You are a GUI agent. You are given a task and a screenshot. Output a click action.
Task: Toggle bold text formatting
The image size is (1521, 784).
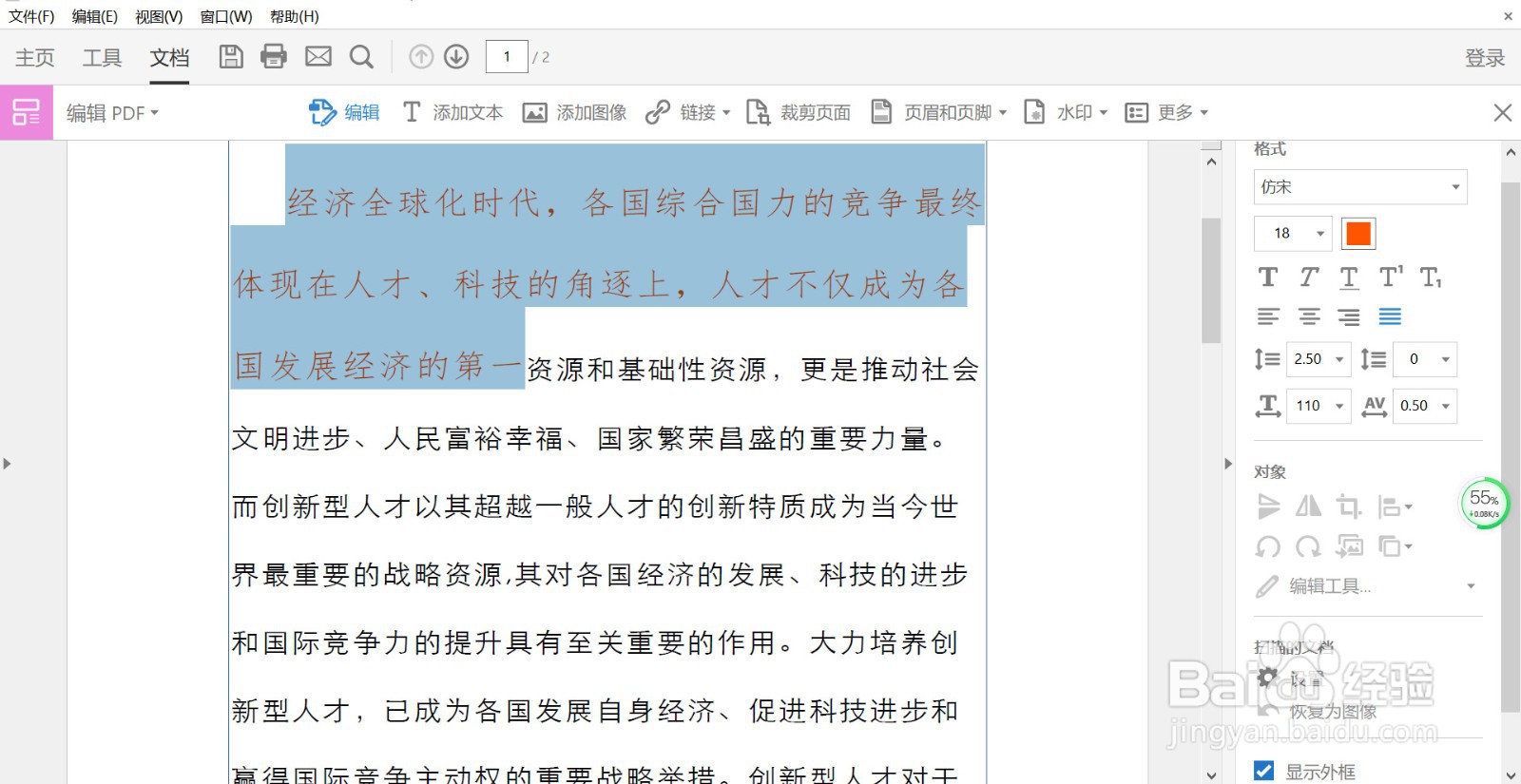[1268, 277]
